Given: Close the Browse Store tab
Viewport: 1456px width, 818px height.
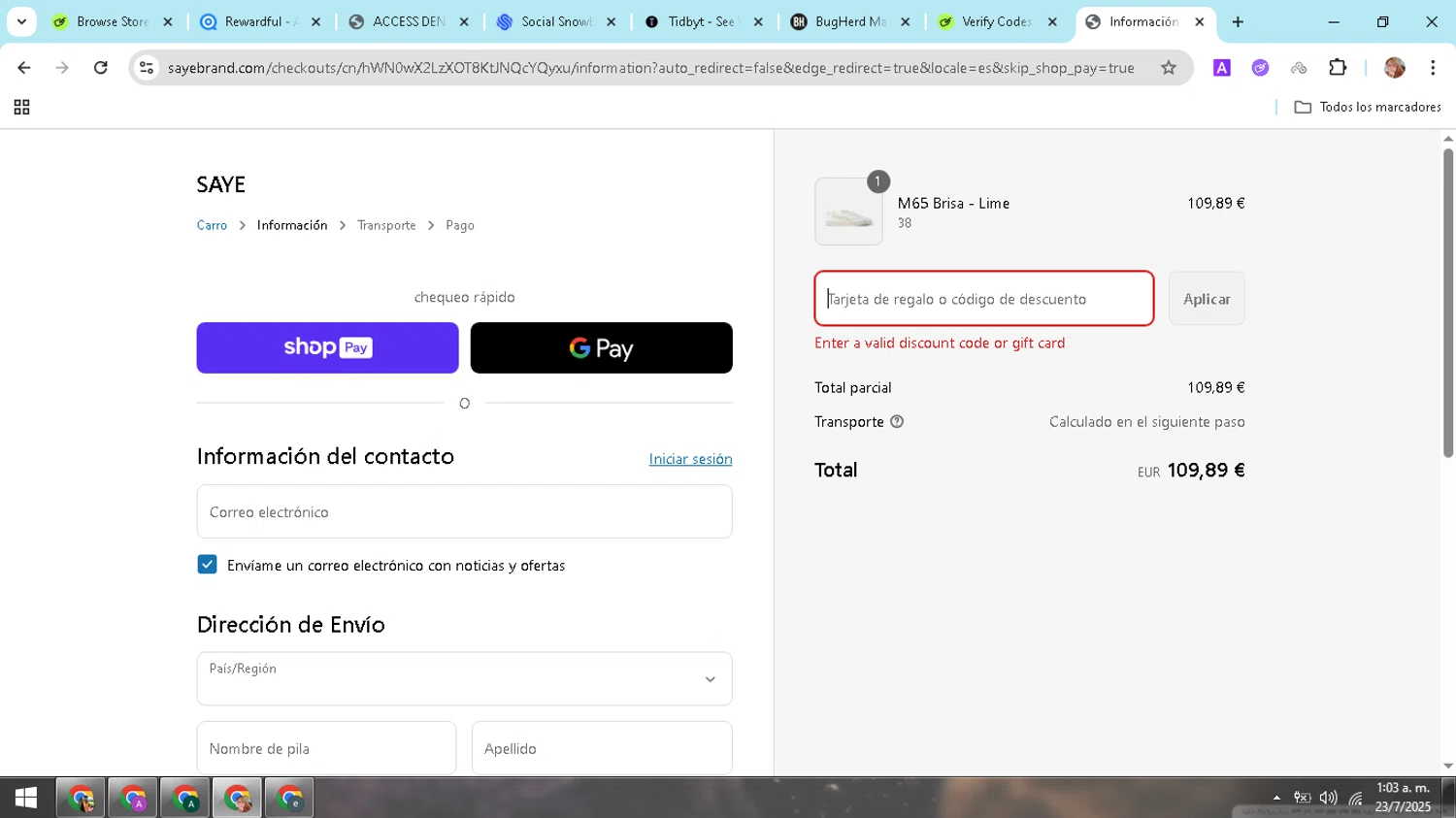Looking at the screenshot, I should pos(168,21).
